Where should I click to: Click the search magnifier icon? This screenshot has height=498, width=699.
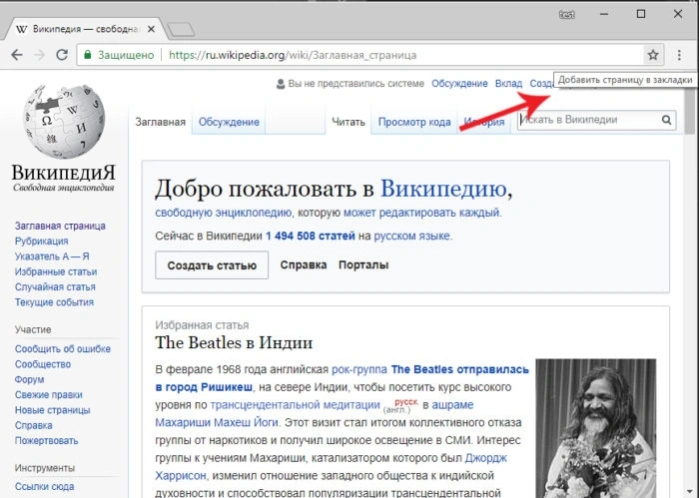666,120
